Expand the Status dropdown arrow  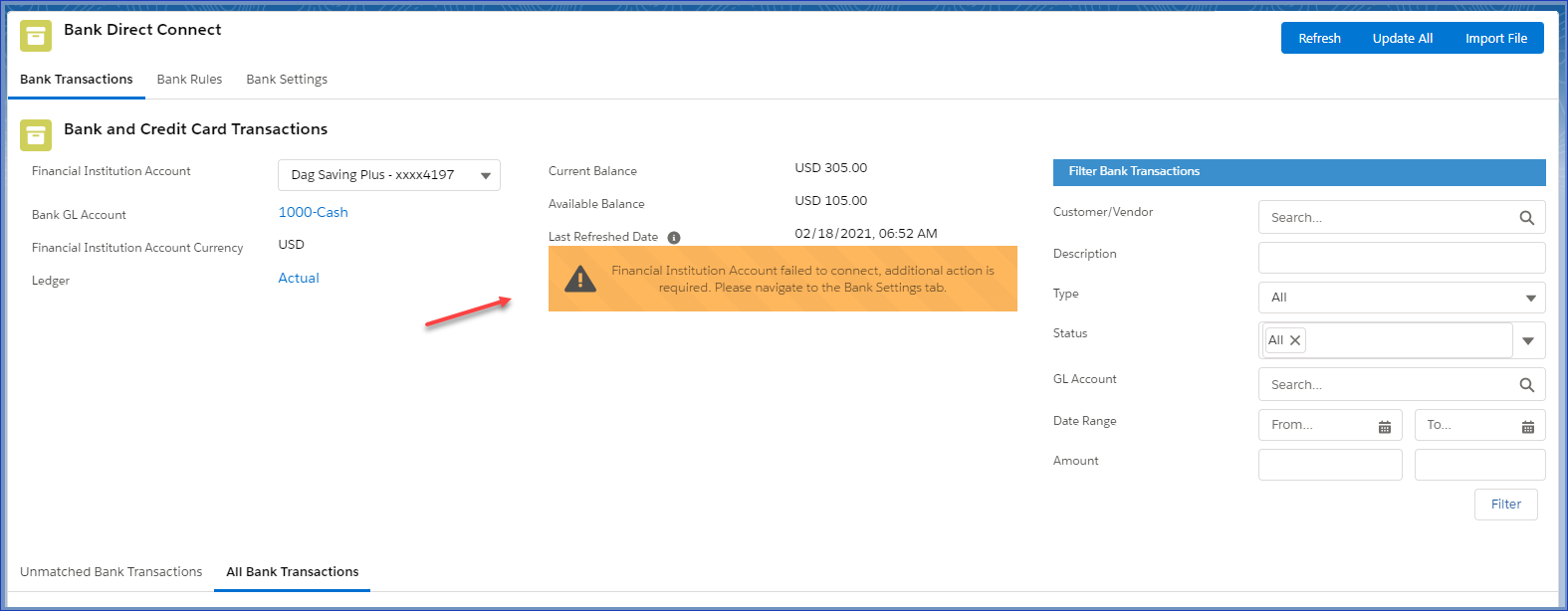click(1528, 341)
